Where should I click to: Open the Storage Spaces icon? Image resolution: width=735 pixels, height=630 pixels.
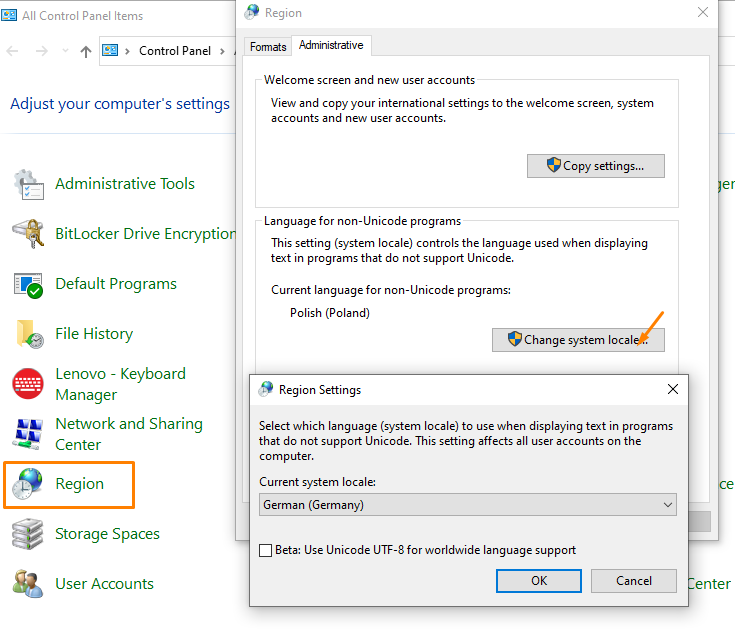[28, 534]
